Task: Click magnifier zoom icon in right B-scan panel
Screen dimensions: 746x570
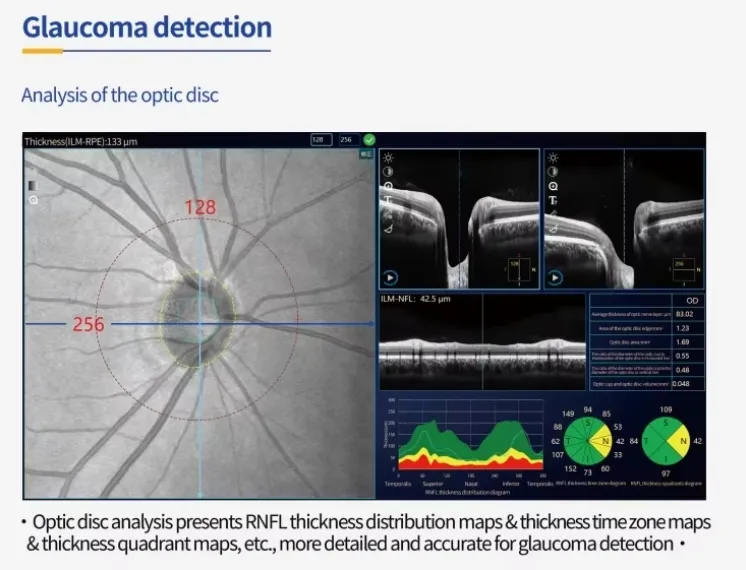Action: (x=553, y=186)
